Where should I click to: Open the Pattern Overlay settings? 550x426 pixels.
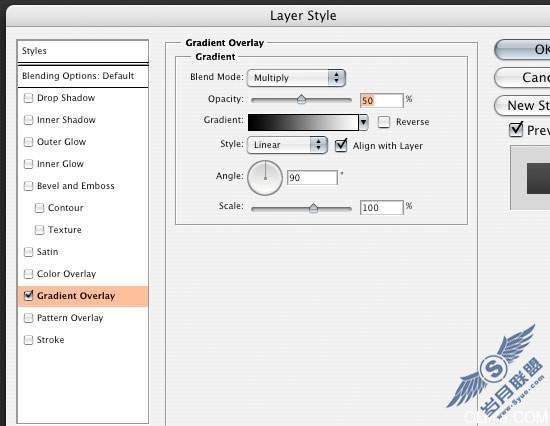(x=70, y=318)
